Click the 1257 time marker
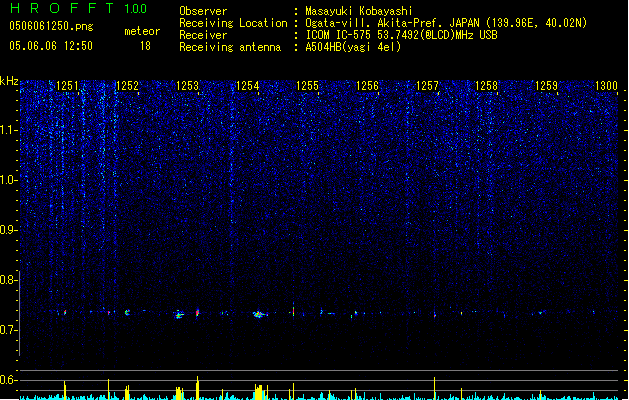629x400 pixels. click(x=428, y=86)
